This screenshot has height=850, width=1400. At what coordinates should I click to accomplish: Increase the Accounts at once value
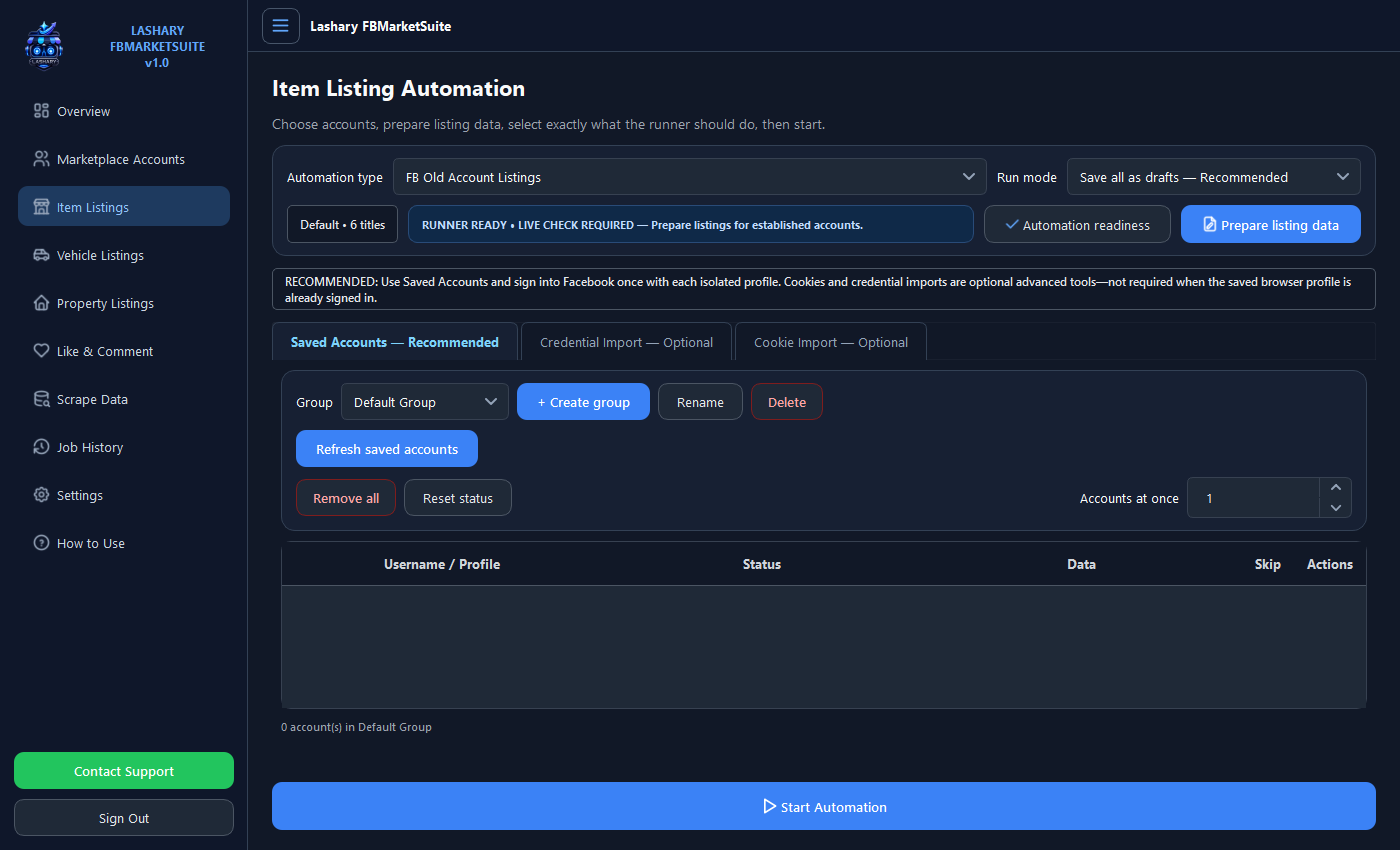[1336, 488]
